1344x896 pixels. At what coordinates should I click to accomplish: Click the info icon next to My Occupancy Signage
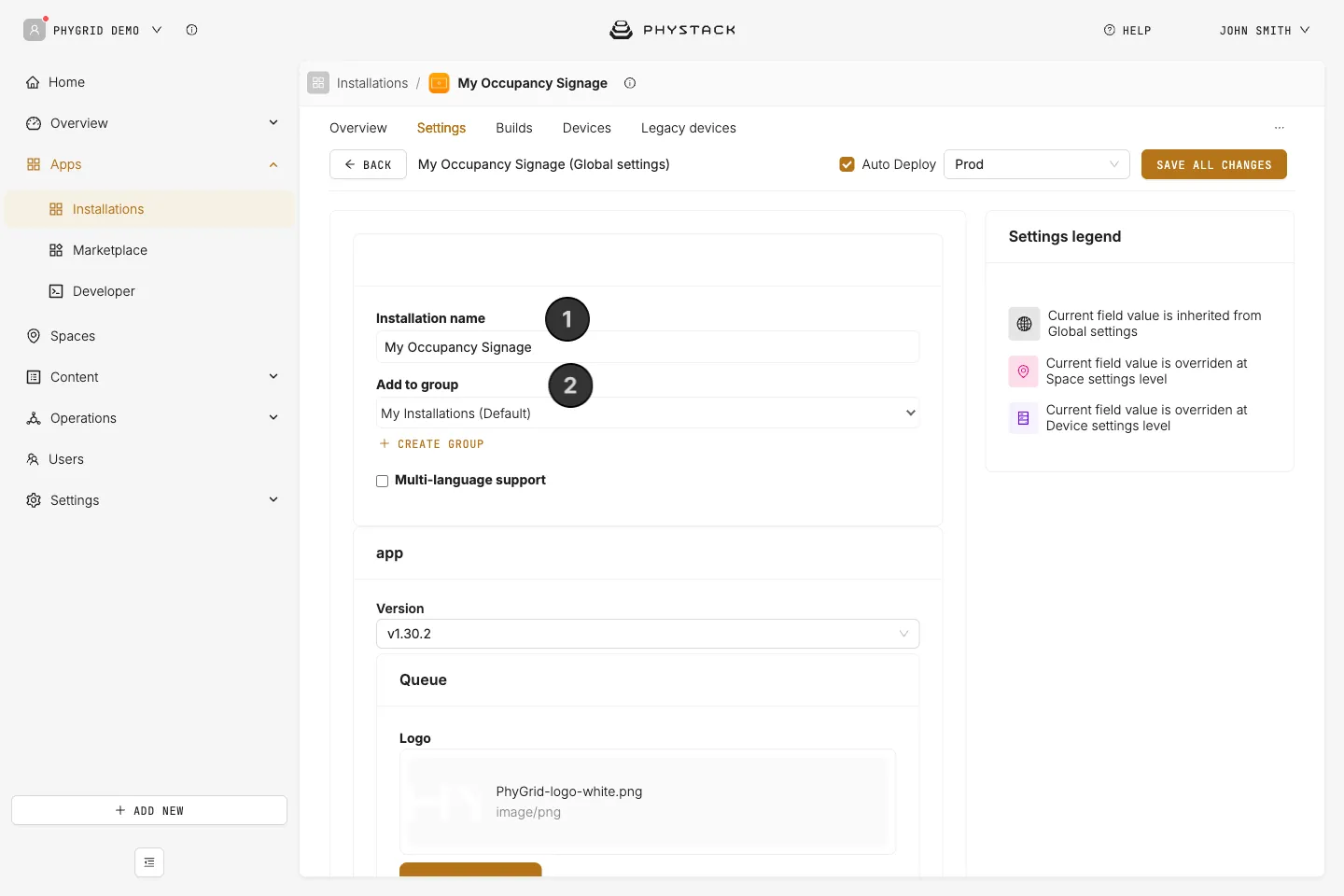(x=630, y=83)
